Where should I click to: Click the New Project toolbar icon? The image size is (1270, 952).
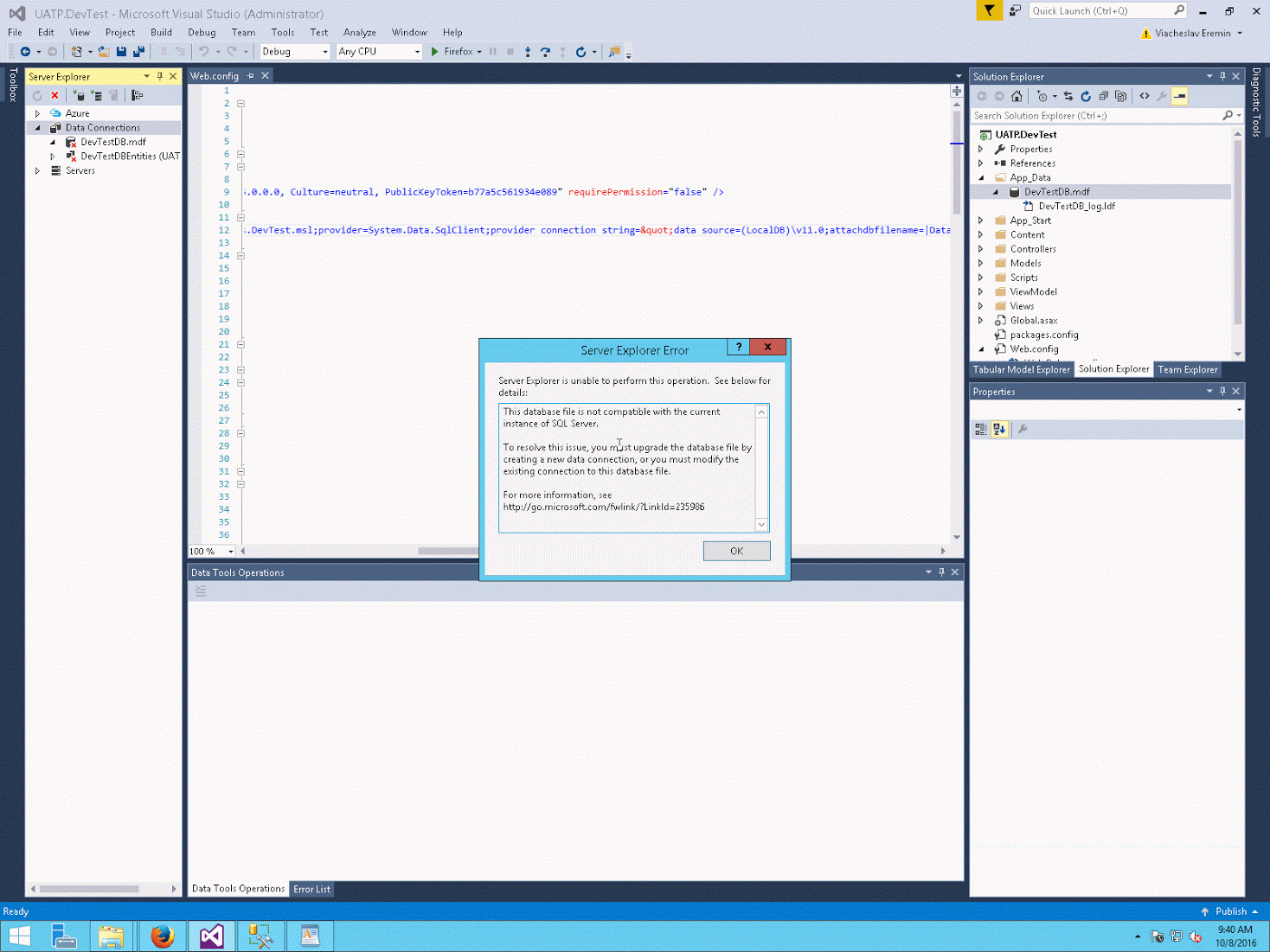(77, 52)
